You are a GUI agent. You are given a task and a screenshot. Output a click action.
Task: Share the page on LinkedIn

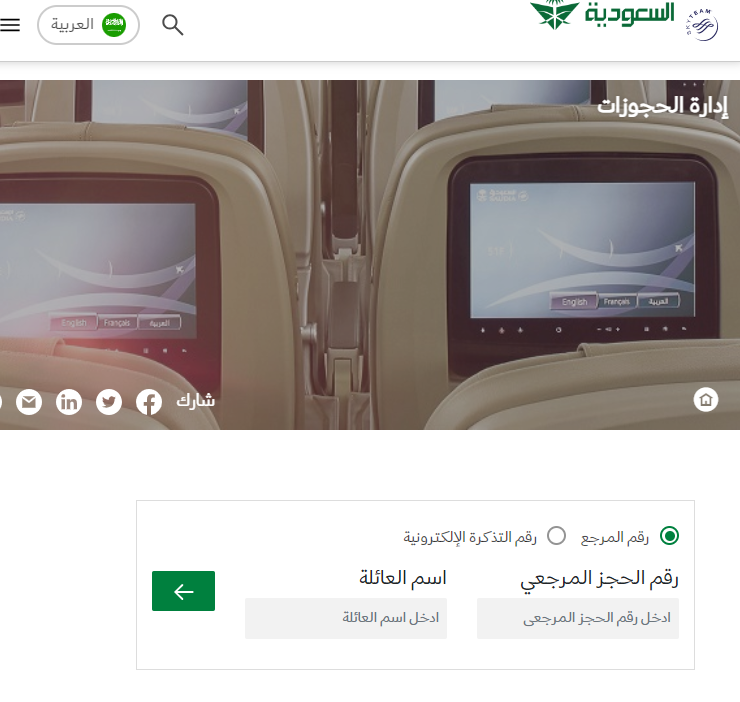[x=69, y=402]
